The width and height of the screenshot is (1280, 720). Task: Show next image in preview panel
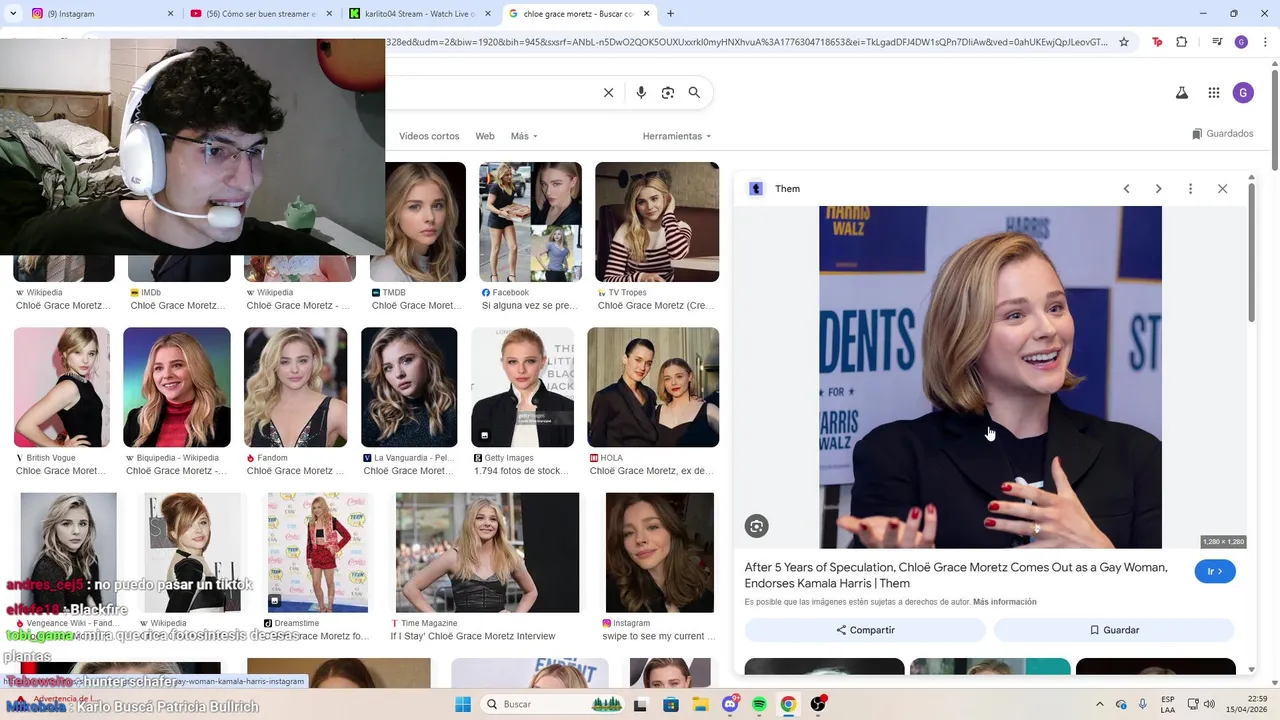[x=1158, y=189]
